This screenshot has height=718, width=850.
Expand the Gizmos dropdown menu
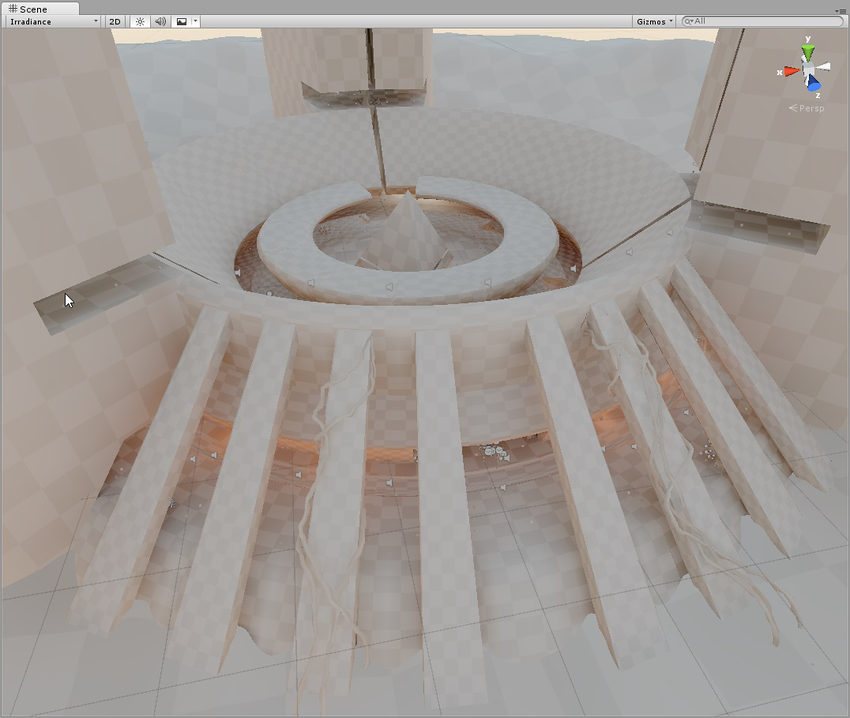654,21
